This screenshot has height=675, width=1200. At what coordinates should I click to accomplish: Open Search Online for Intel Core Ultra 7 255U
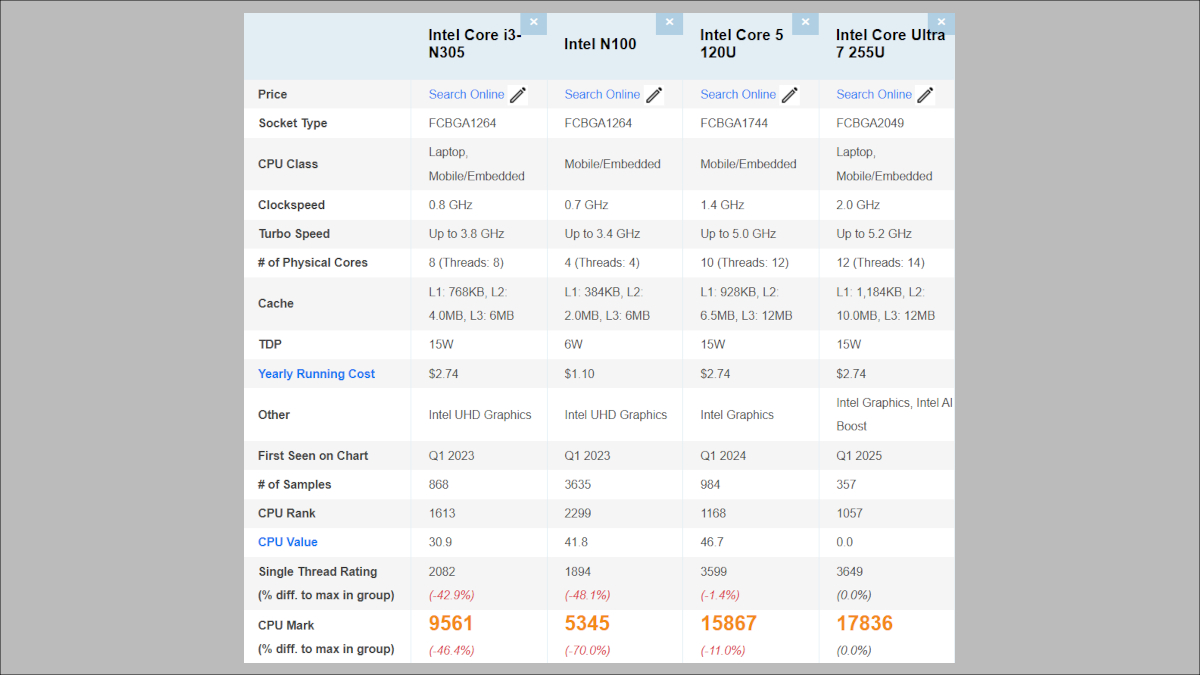point(874,94)
